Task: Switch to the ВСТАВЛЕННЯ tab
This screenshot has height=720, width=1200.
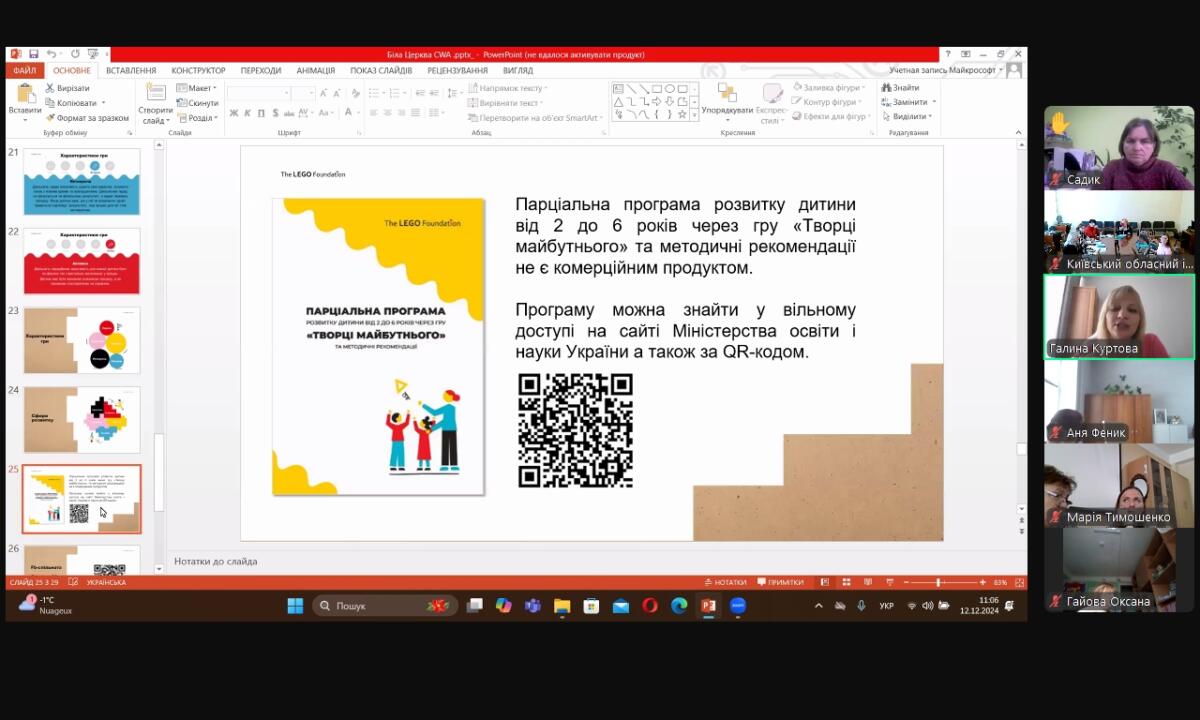Action: tap(131, 71)
